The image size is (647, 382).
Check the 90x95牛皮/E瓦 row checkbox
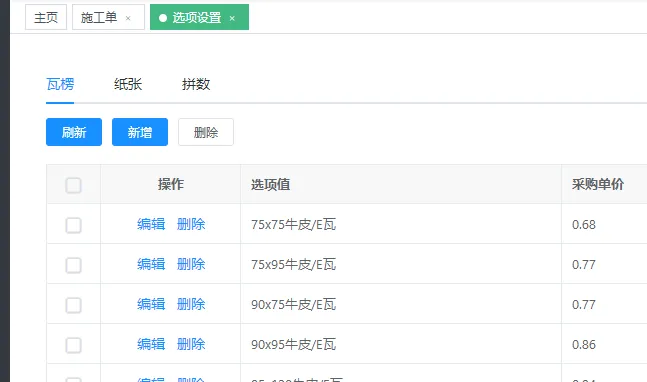point(73,345)
